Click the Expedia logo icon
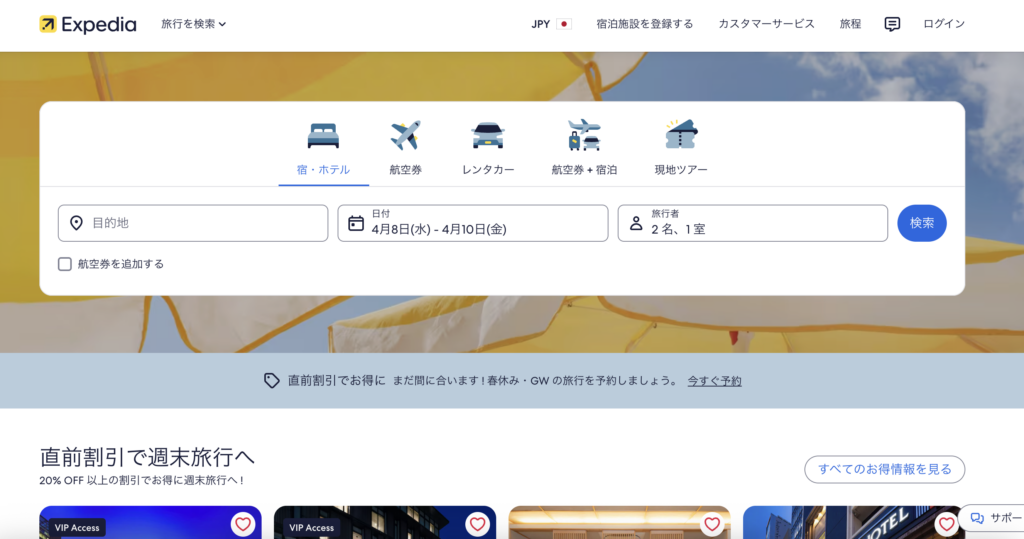 coord(48,24)
